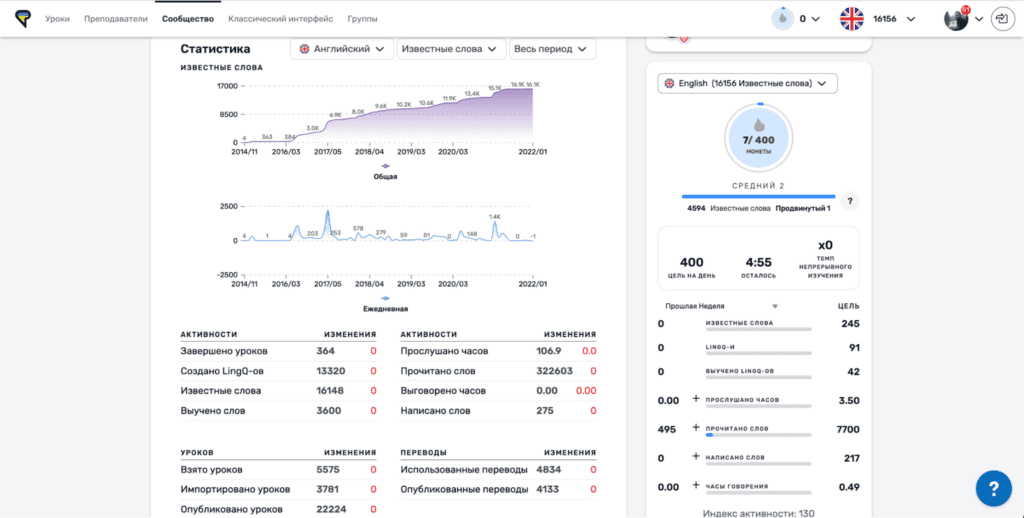Open the user avatar with notification badge
This screenshot has height=518, width=1024.
click(x=957, y=18)
